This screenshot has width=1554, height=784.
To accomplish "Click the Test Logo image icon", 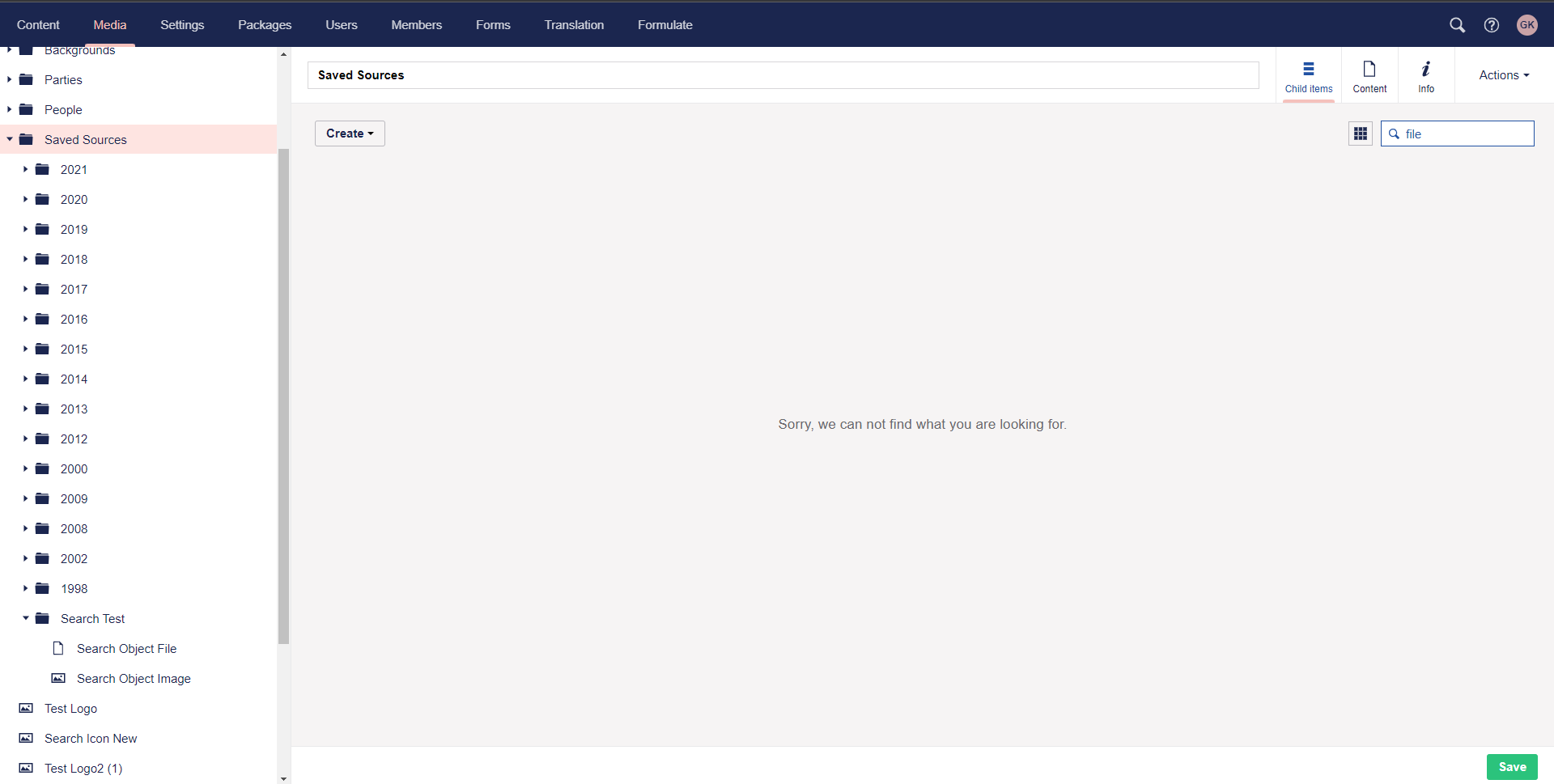I will click(27, 708).
